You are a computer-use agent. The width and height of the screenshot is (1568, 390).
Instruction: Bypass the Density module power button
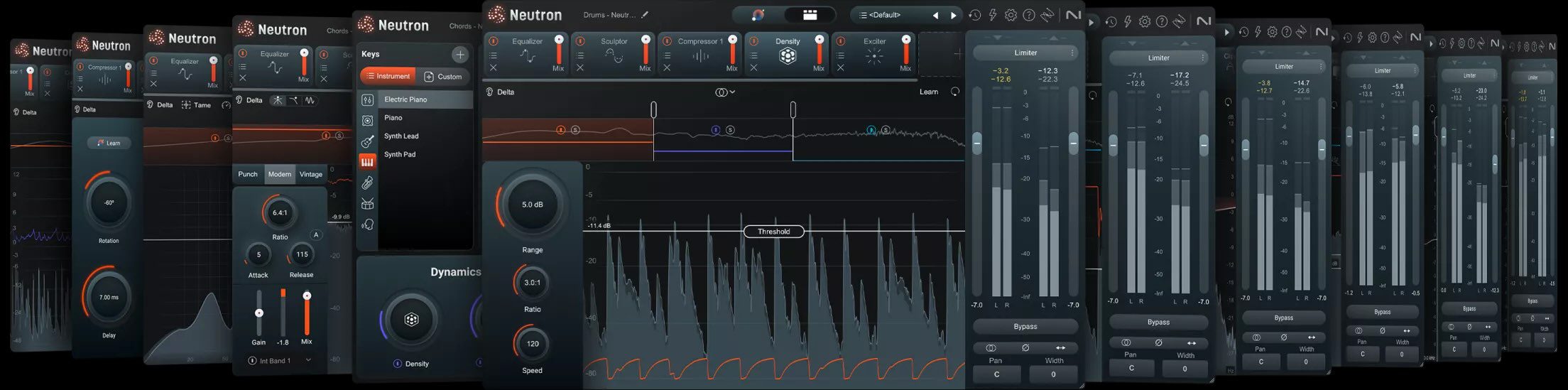click(754, 41)
